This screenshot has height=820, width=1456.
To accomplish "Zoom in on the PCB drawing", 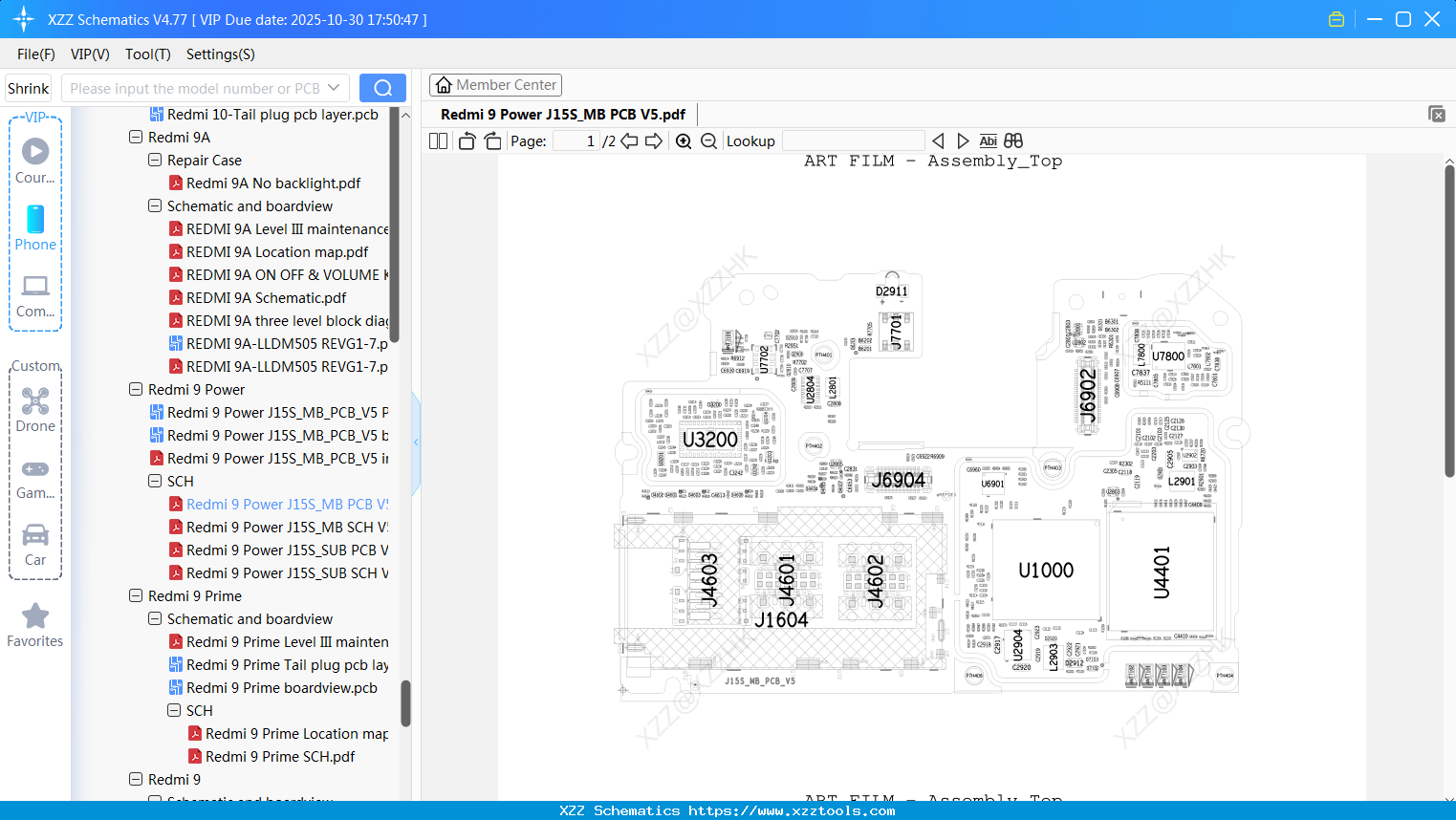I will (684, 141).
